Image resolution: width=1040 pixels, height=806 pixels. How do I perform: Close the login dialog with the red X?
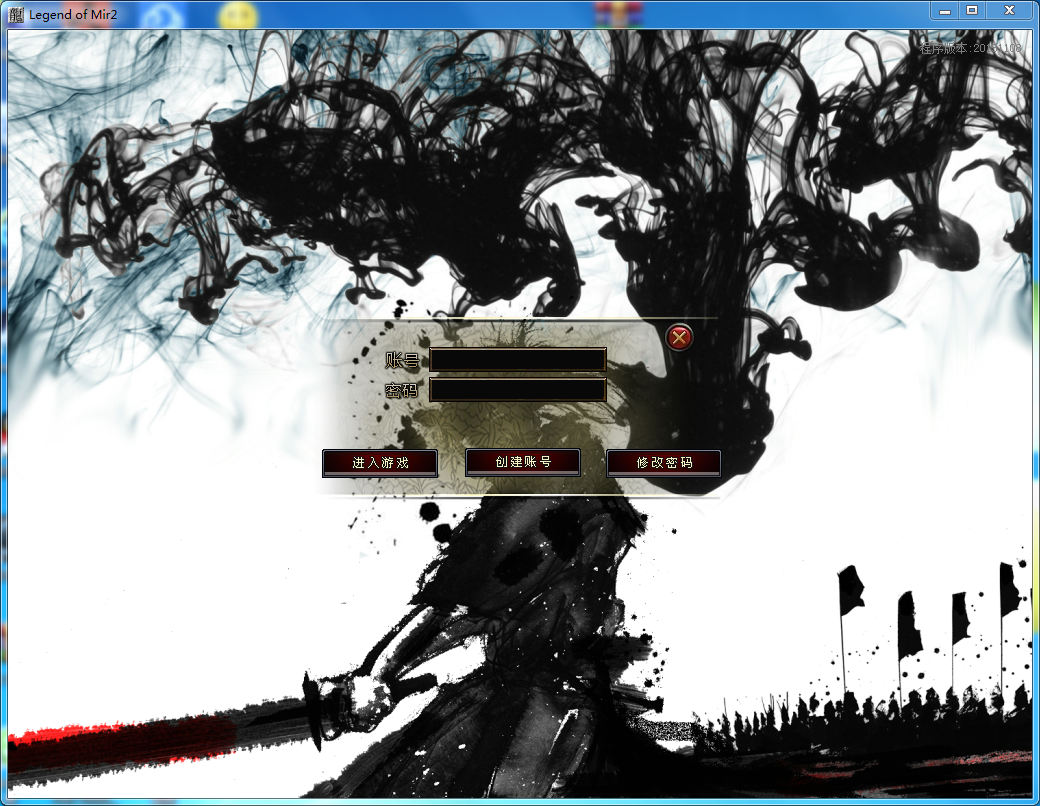click(x=679, y=338)
